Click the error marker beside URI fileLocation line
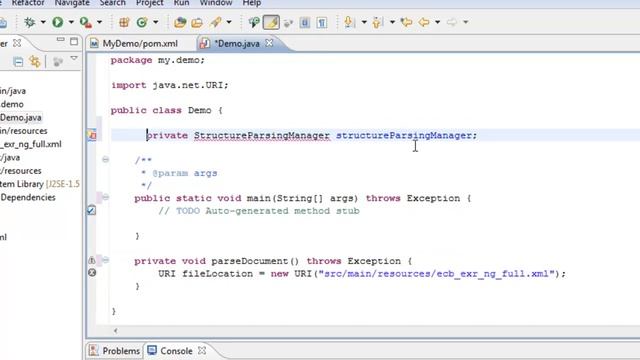 (92, 273)
